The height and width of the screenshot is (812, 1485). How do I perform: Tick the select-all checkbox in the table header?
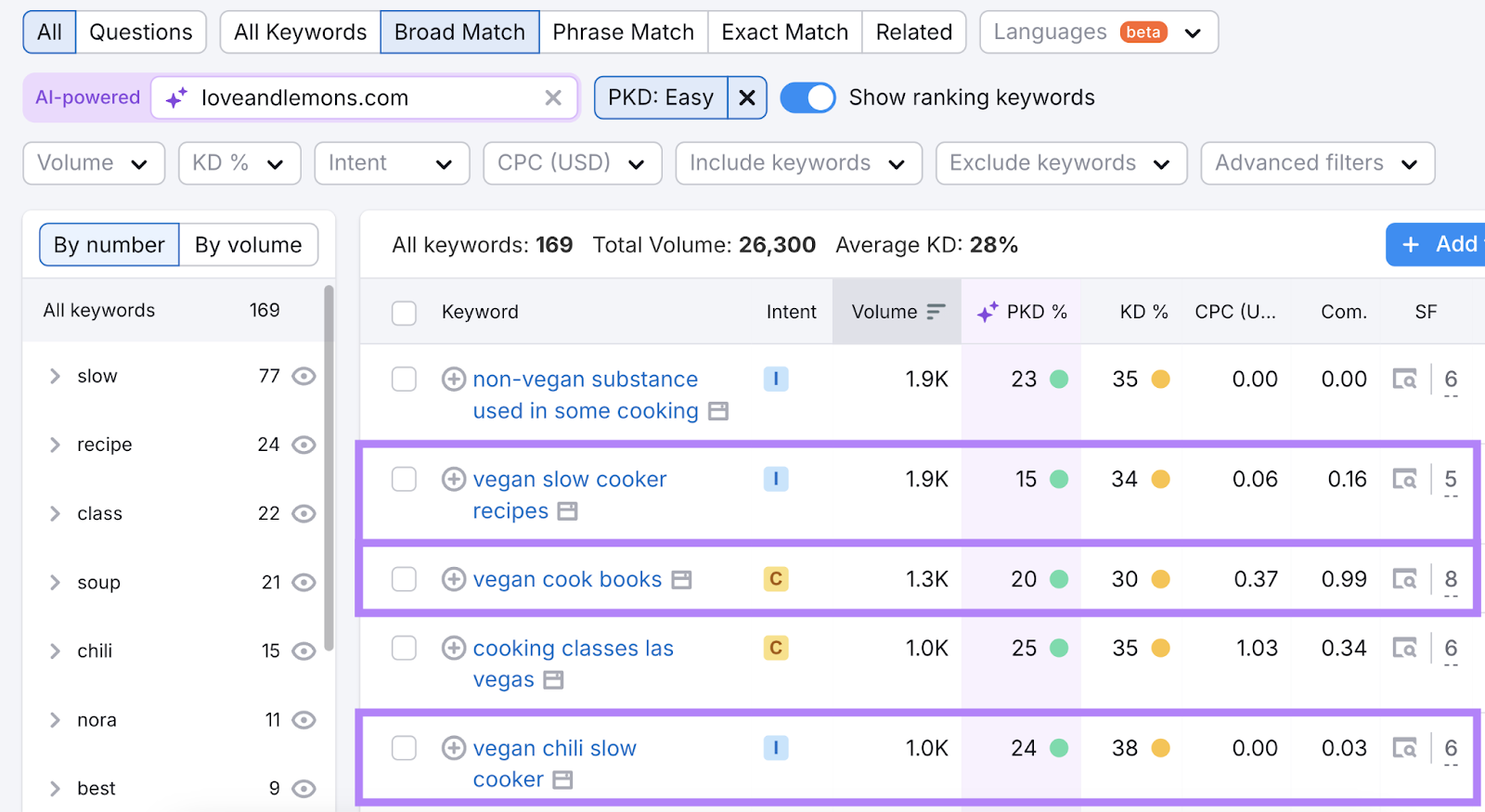point(404,313)
